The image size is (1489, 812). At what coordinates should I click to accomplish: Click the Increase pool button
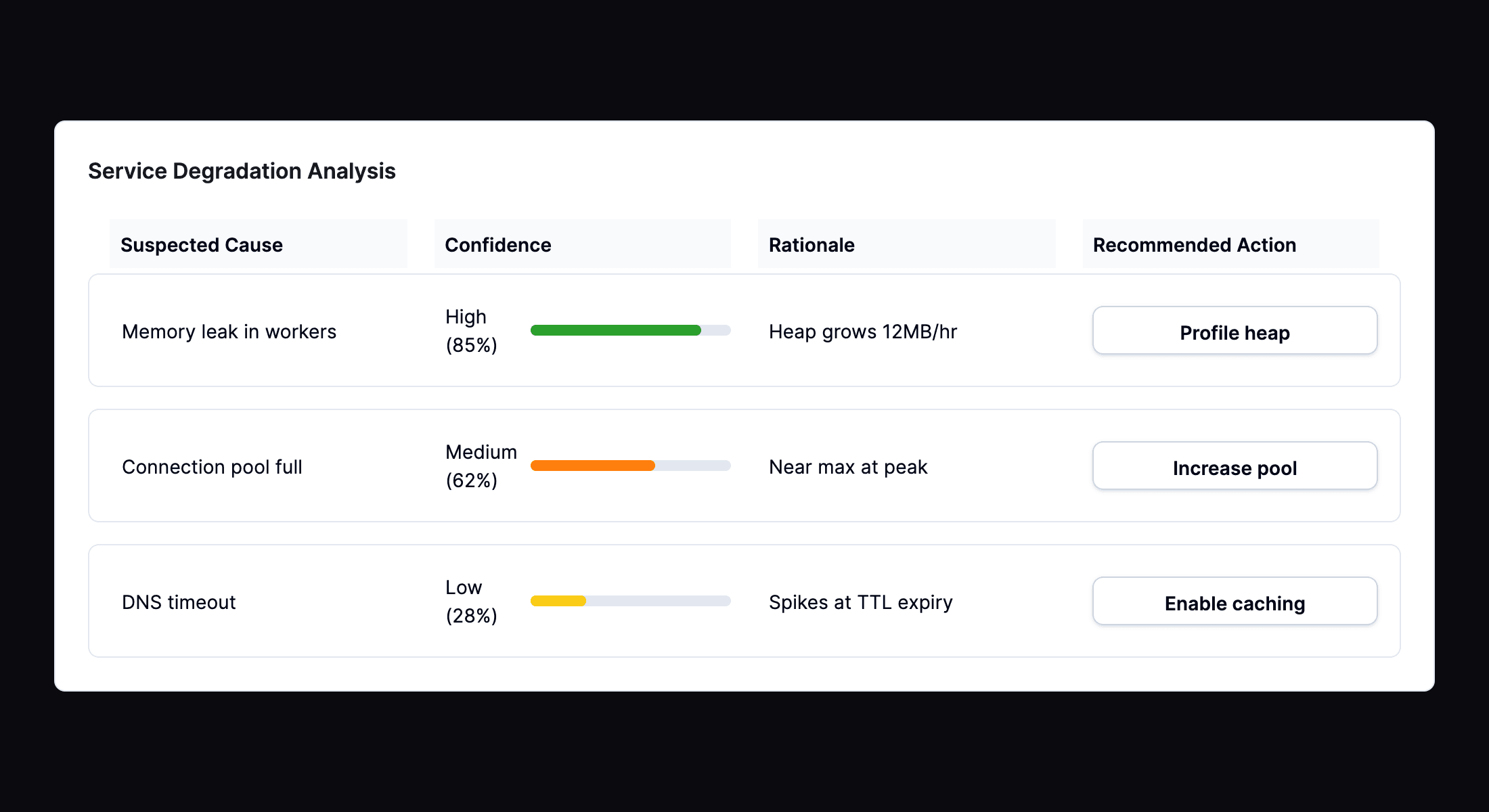[x=1234, y=467]
